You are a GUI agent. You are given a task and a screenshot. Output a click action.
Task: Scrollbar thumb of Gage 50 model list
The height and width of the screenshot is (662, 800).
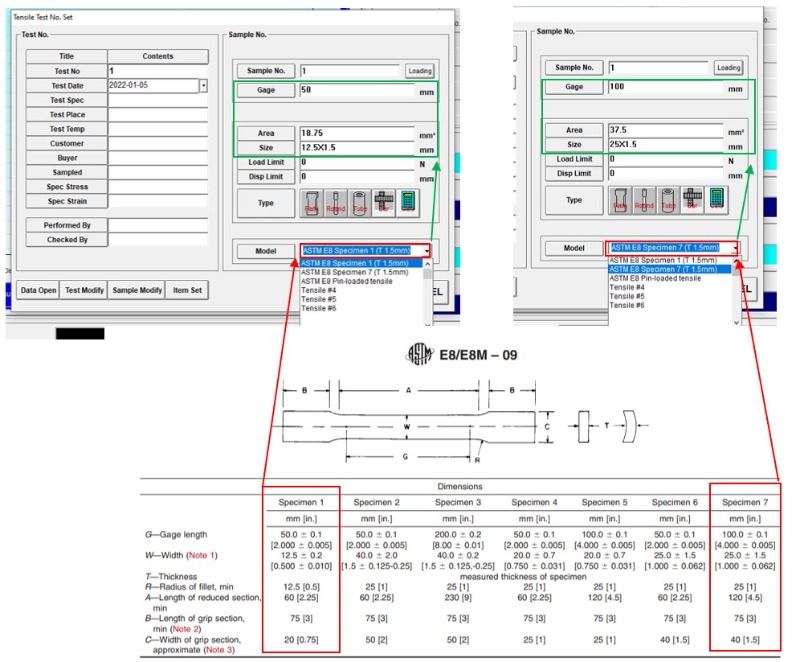click(x=428, y=274)
